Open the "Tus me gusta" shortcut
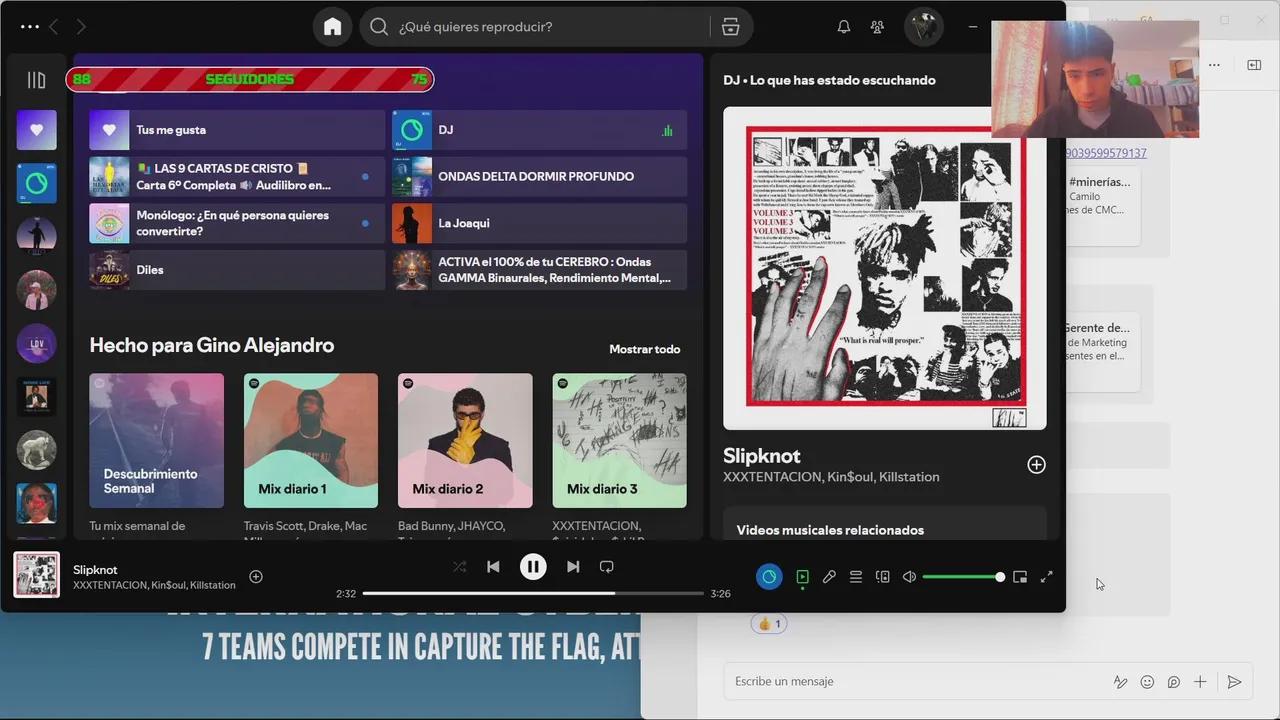This screenshot has height=720, width=1280. tap(237, 130)
